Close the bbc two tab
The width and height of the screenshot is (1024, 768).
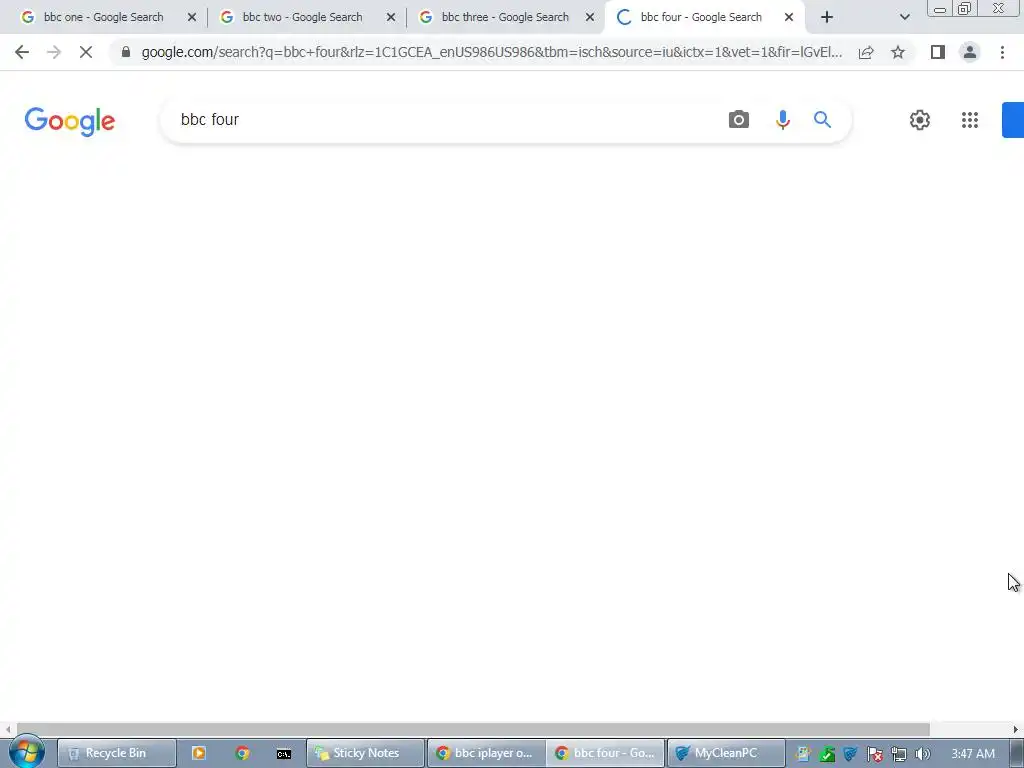(x=391, y=18)
